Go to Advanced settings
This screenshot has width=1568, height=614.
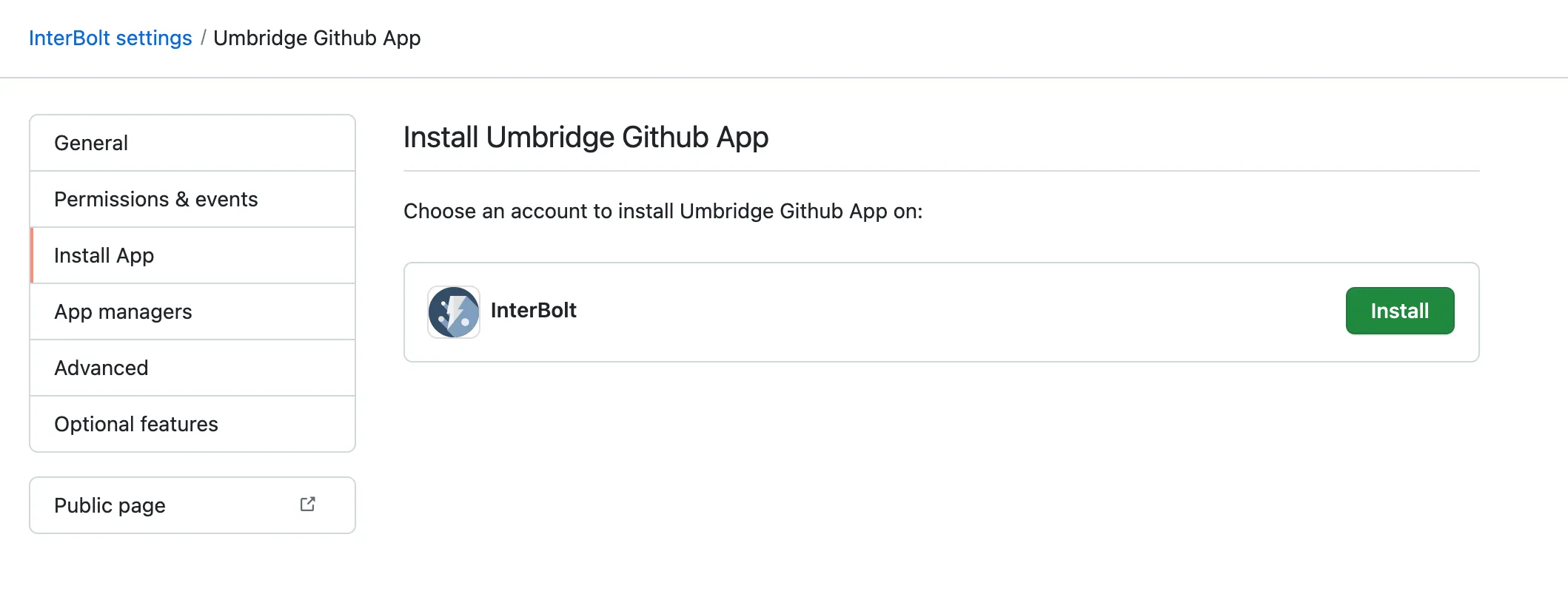click(101, 368)
